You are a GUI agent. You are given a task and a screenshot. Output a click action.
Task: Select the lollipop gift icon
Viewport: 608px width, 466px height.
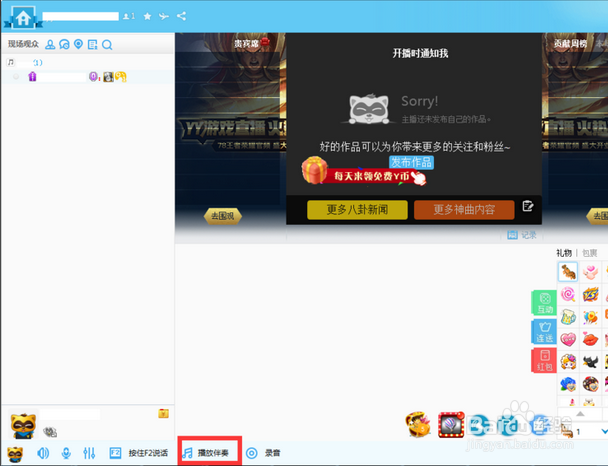tap(568, 294)
